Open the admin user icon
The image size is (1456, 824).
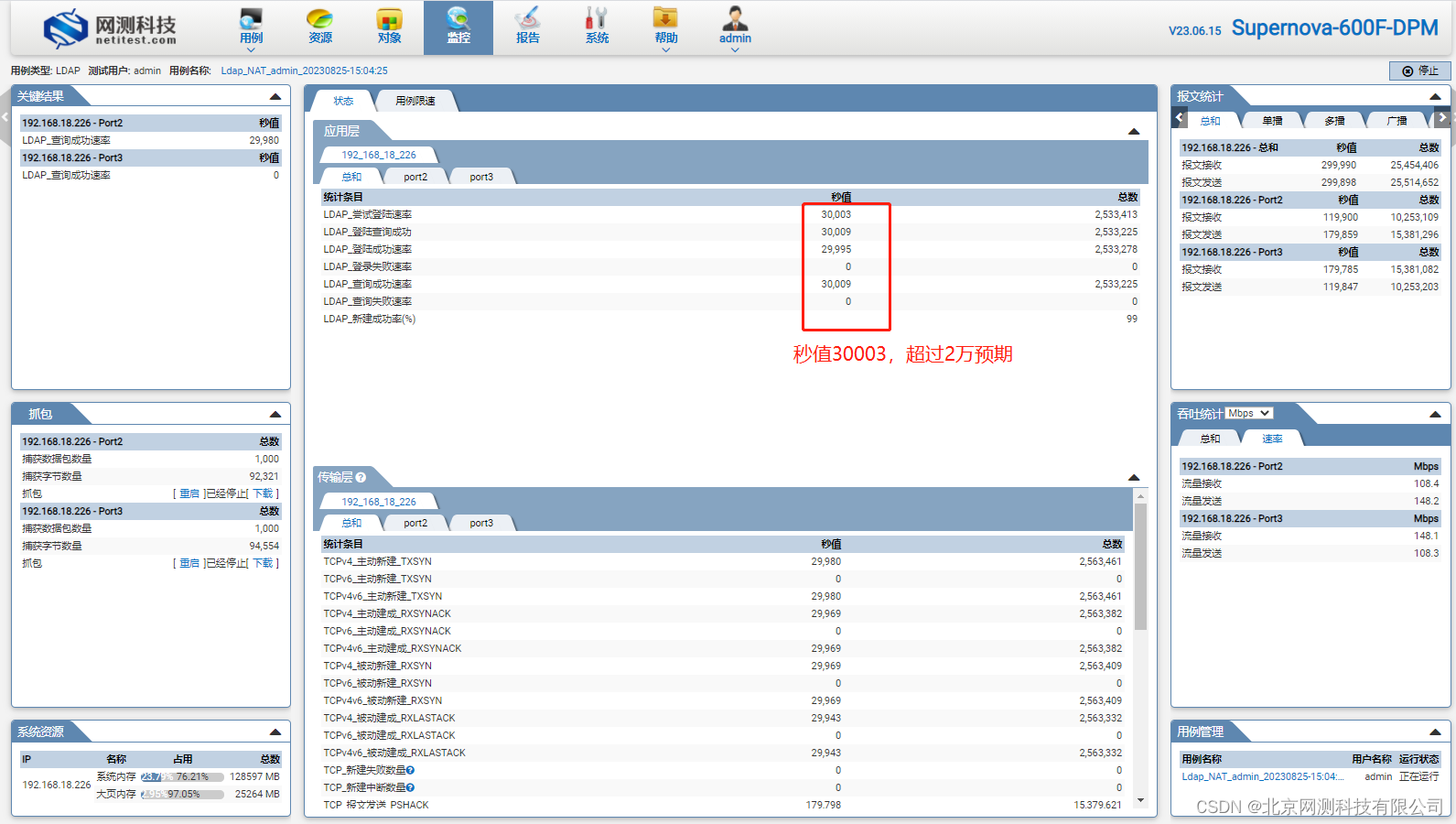pyautogui.click(x=735, y=26)
